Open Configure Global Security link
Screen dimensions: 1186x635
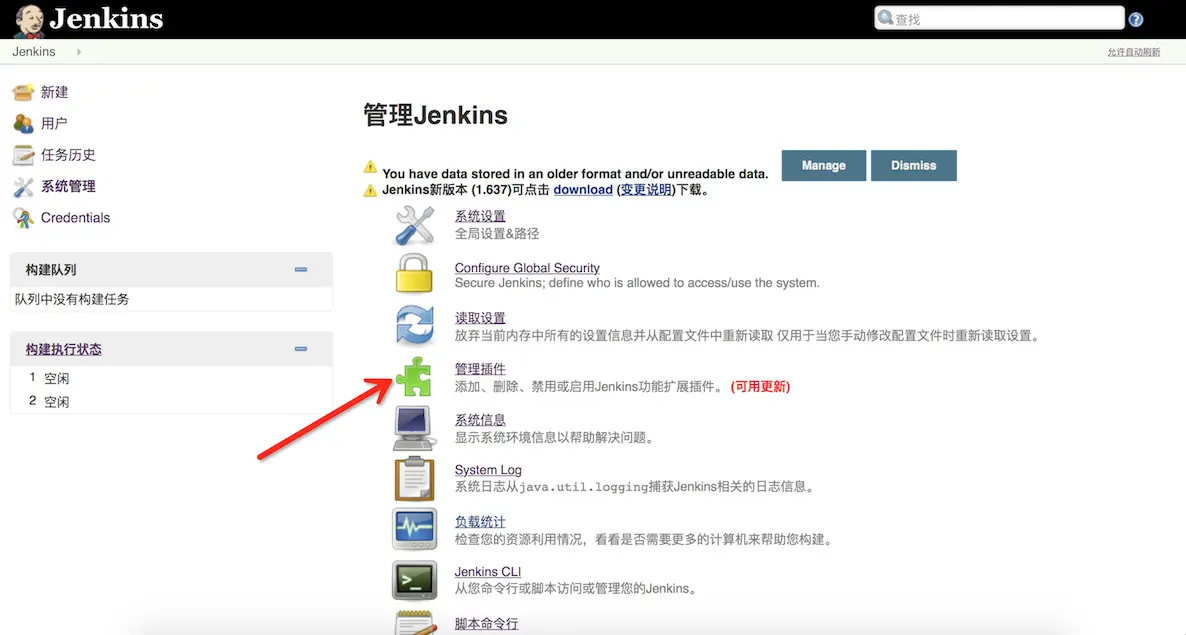[527, 268]
